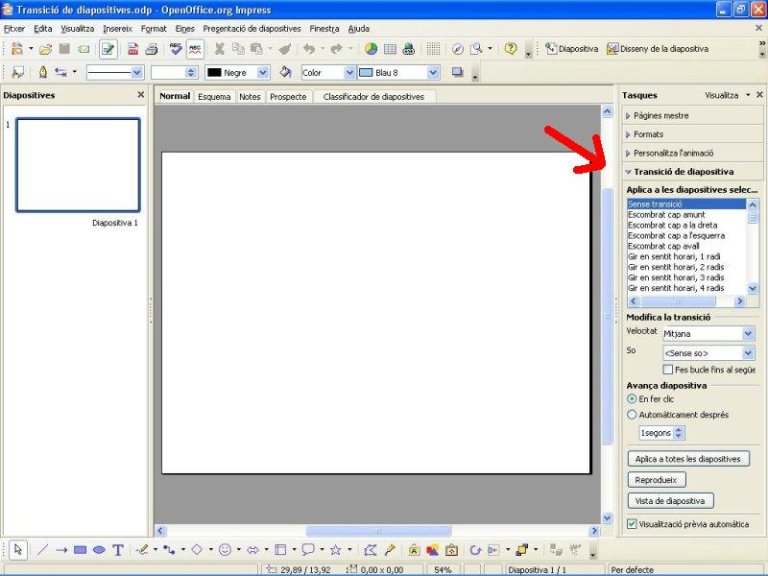This screenshot has height=576, width=768.
Task: Click the Symbol Shapes smiley icon
Action: pyautogui.click(x=225, y=550)
